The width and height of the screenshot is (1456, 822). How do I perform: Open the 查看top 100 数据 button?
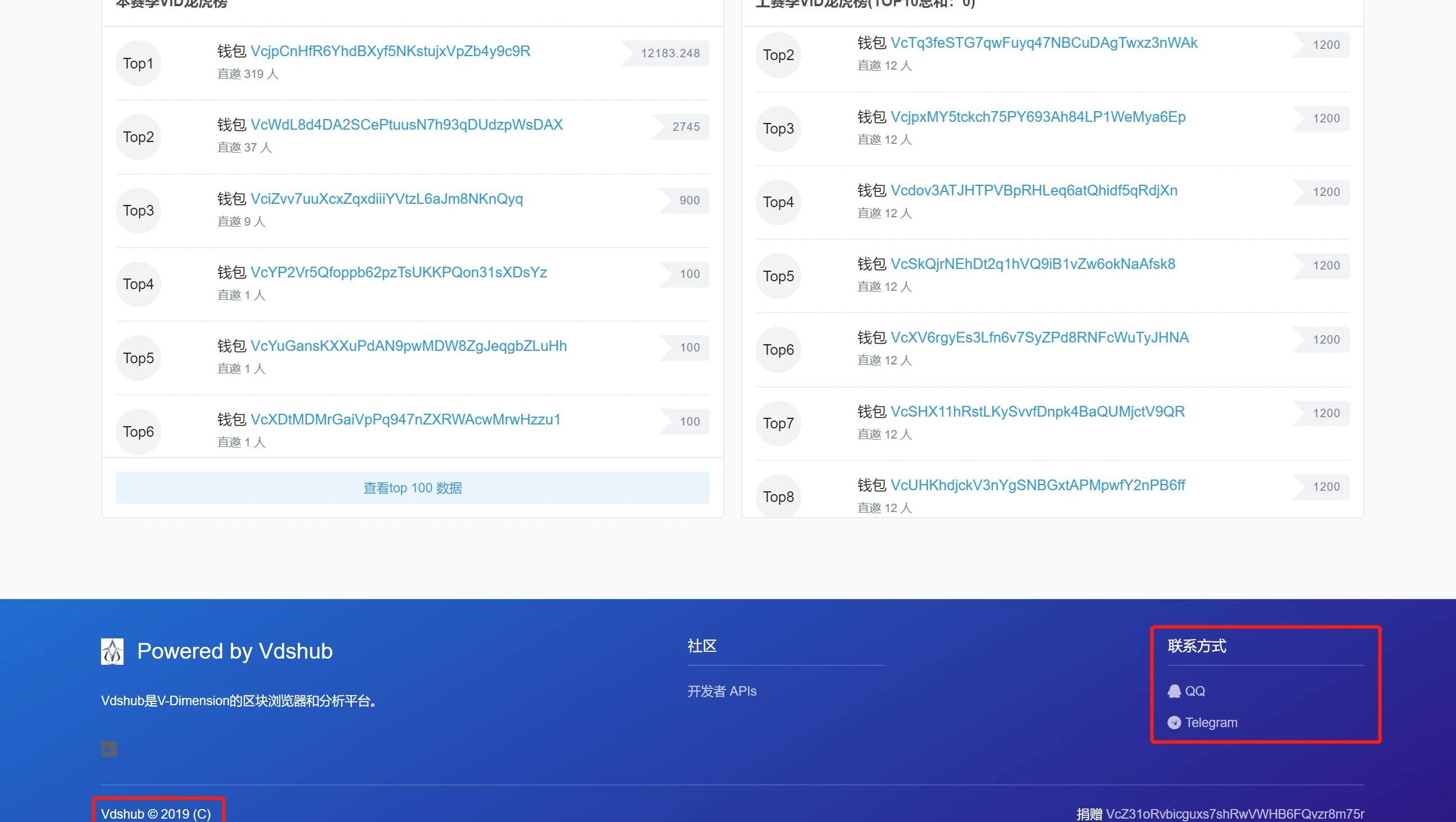click(x=412, y=488)
